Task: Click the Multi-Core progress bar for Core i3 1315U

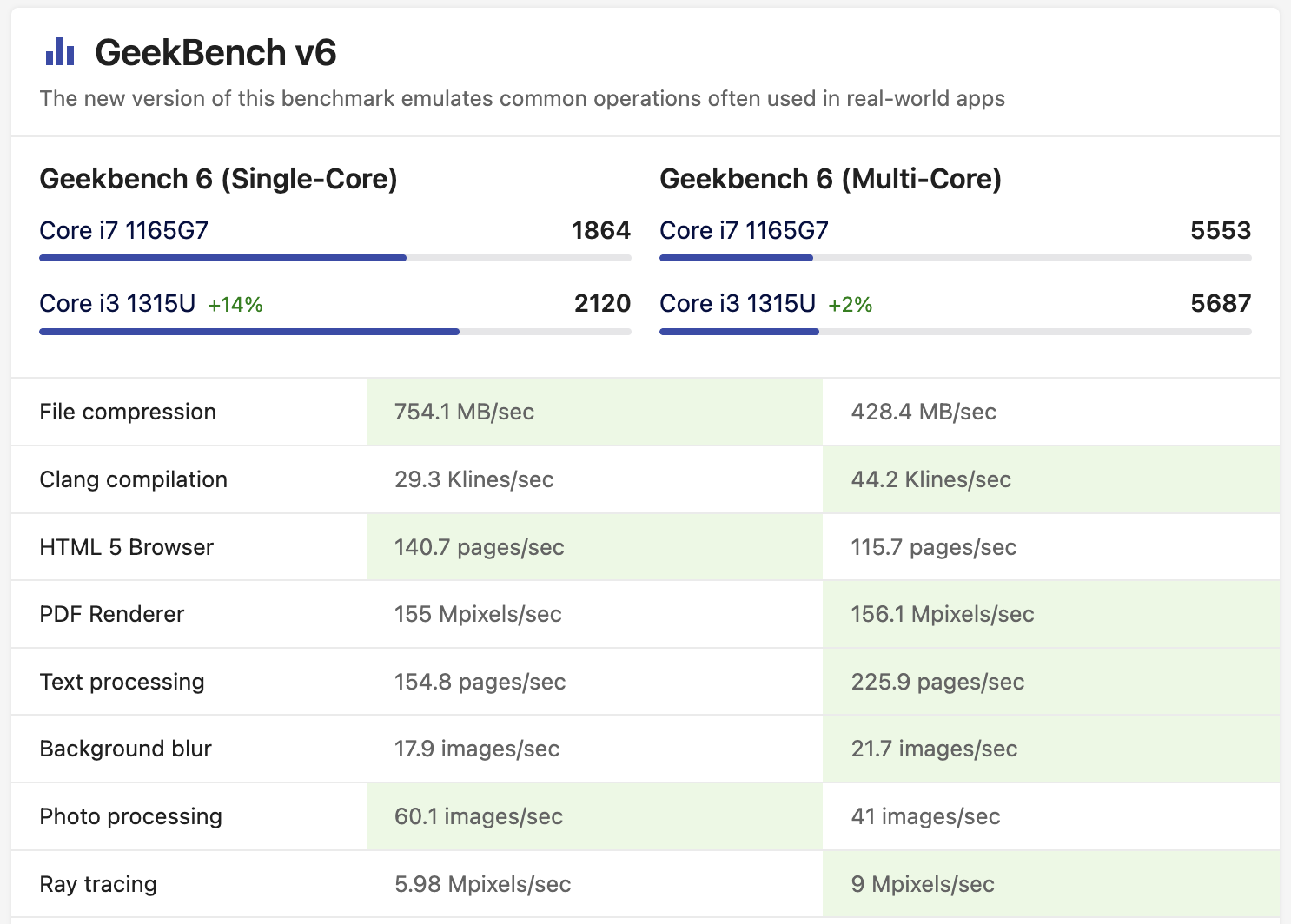Action: coord(956,332)
